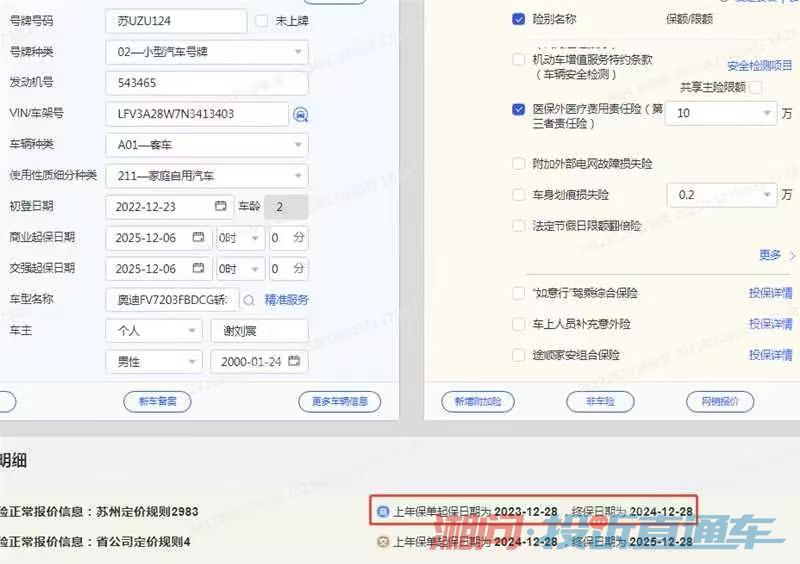Click the icon before 上年保单起保日期 2023-12-28

[x=382, y=511]
